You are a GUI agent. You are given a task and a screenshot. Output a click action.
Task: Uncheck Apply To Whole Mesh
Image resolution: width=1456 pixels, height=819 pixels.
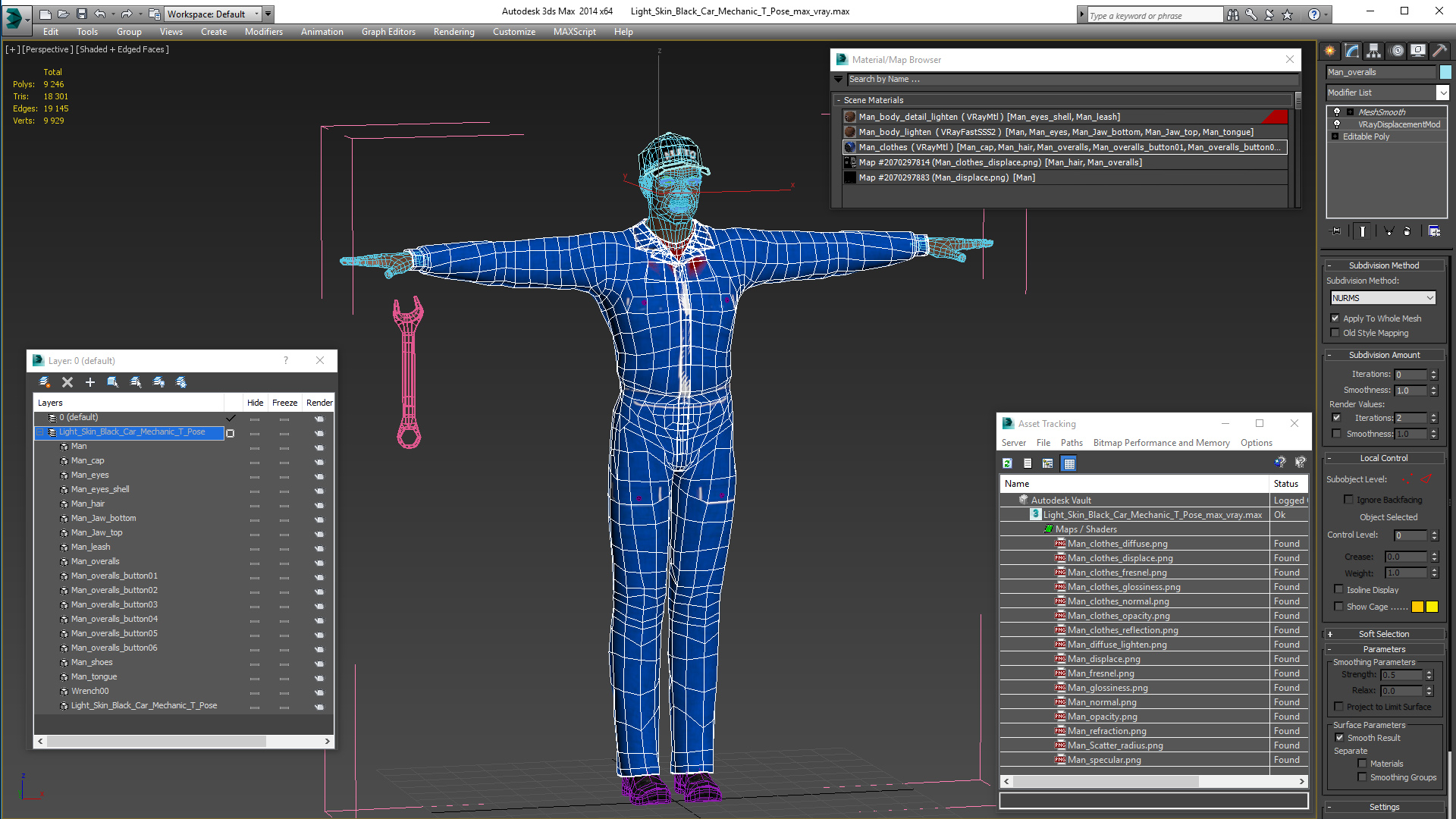(x=1335, y=318)
